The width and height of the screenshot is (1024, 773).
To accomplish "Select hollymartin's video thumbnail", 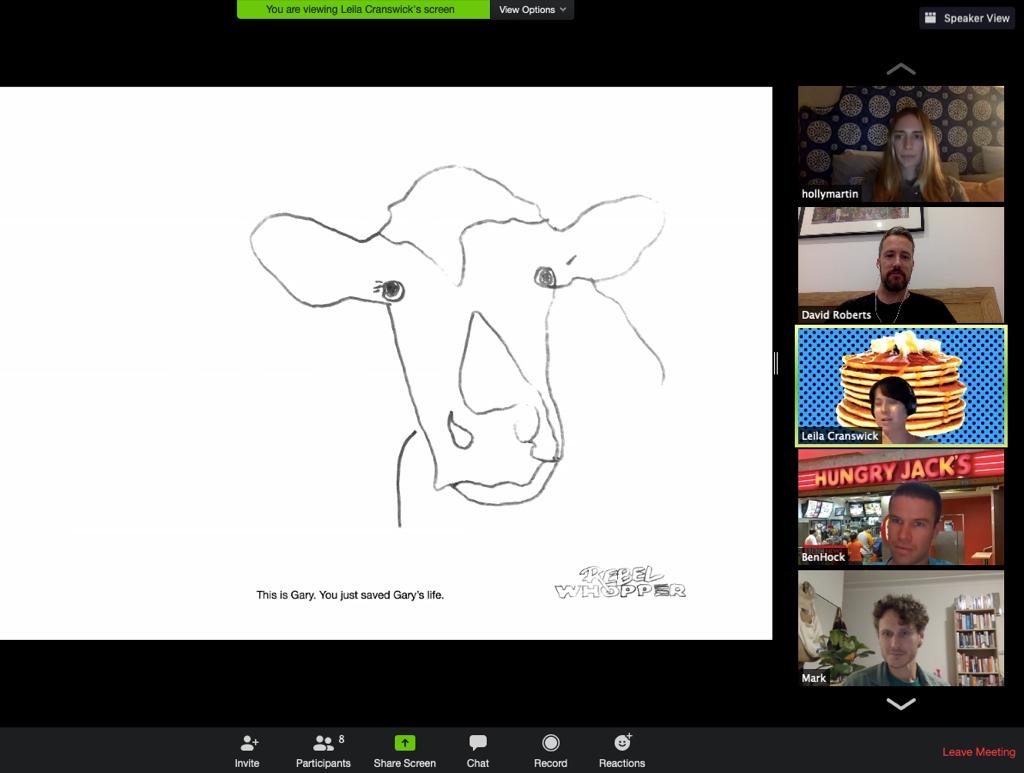I will point(901,144).
